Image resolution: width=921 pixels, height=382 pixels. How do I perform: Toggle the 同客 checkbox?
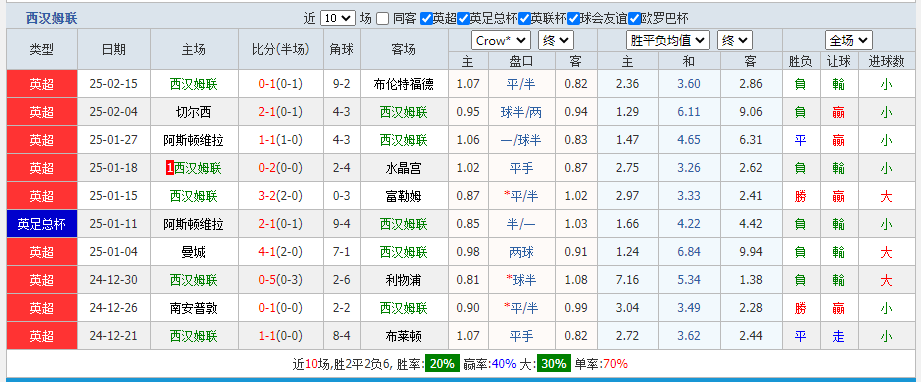tap(382, 19)
